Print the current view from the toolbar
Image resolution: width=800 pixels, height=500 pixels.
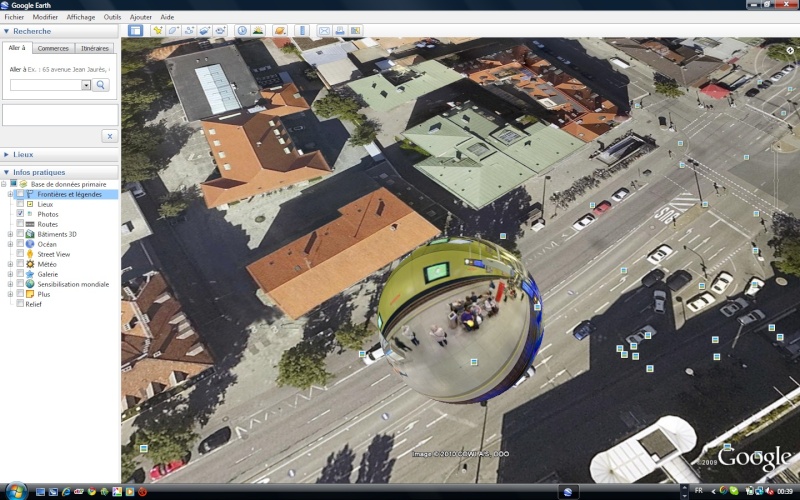[339, 31]
